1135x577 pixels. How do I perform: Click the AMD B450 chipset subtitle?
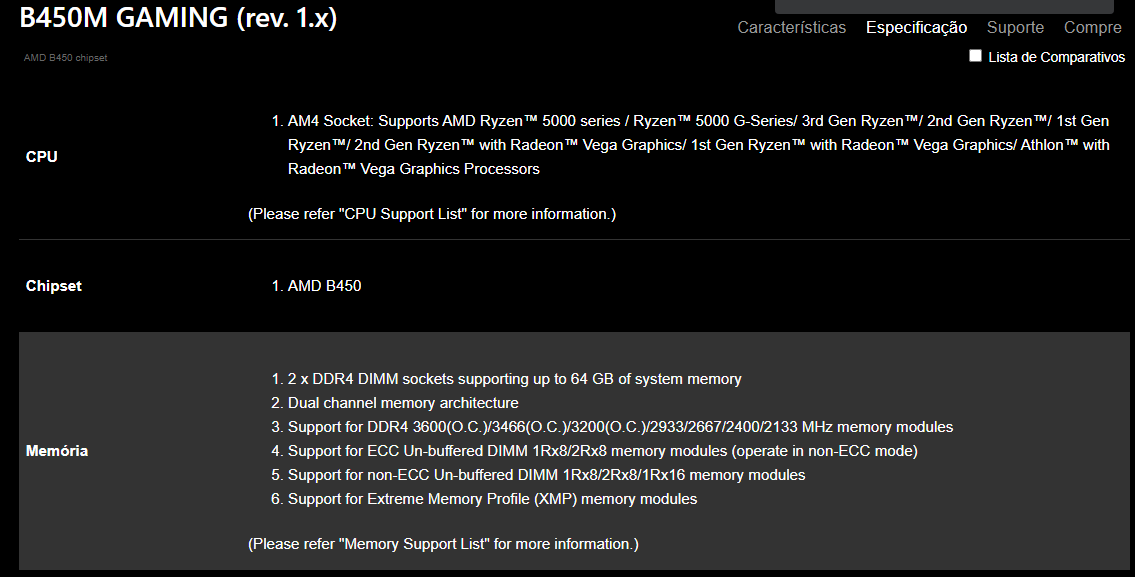[65, 58]
